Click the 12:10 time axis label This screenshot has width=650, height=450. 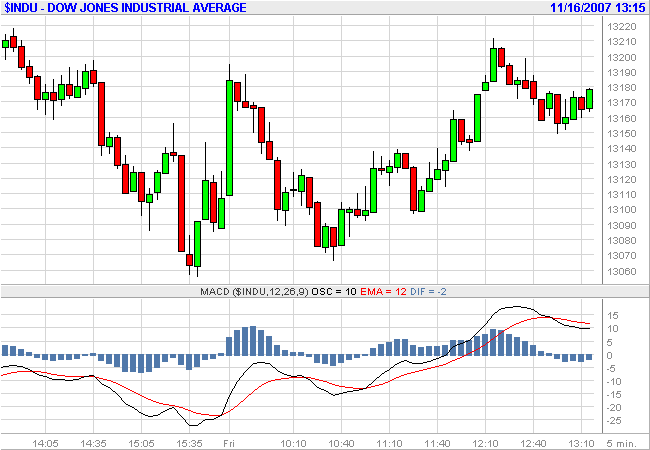[485, 443]
